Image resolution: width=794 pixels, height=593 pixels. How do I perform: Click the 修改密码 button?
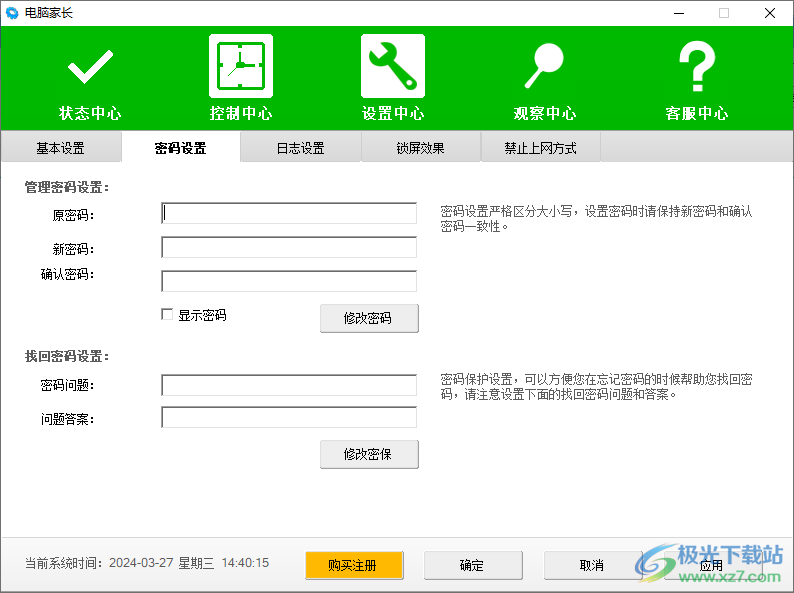pyautogui.click(x=369, y=318)
